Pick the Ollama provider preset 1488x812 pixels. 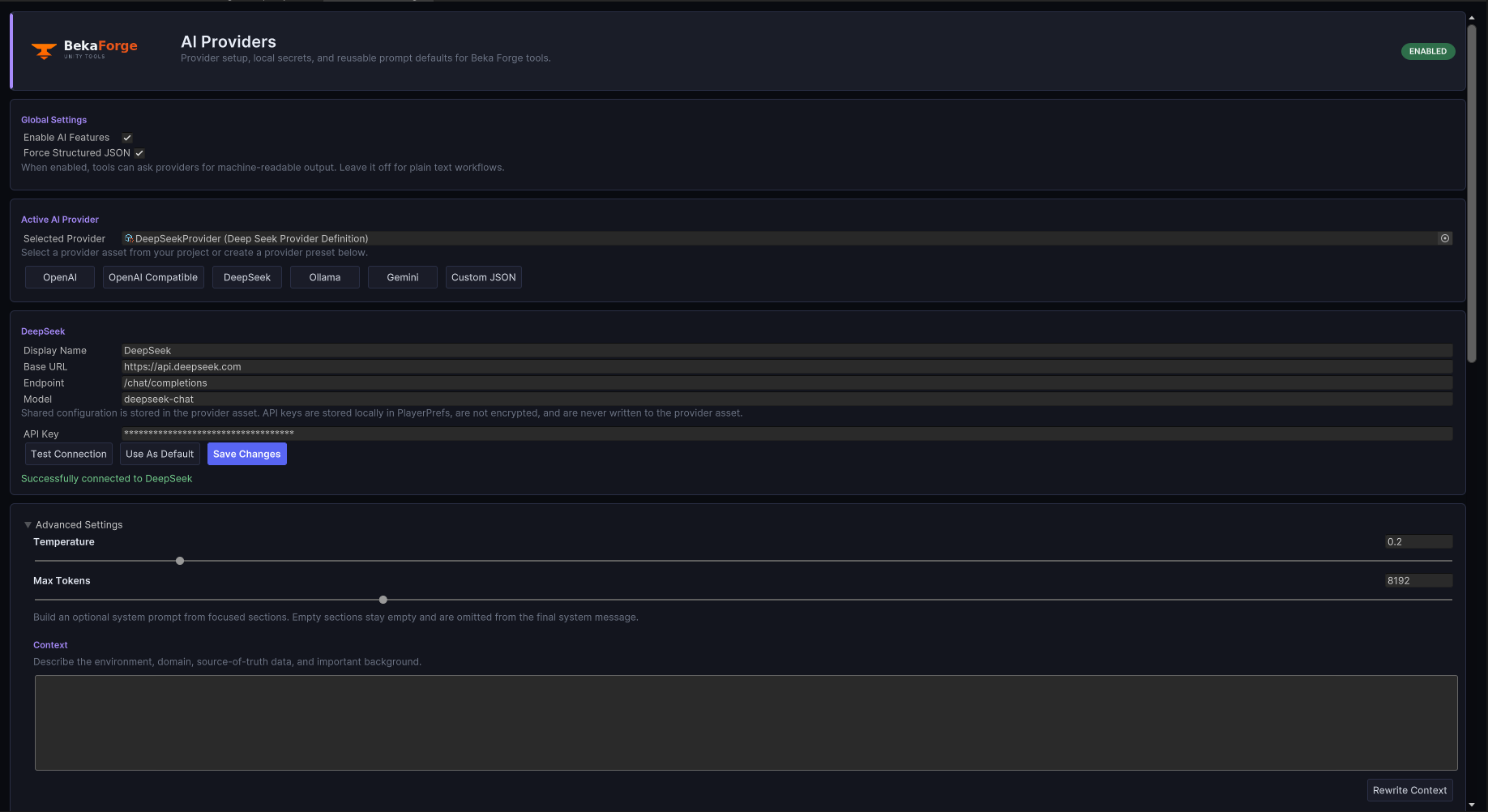point(325,277)
